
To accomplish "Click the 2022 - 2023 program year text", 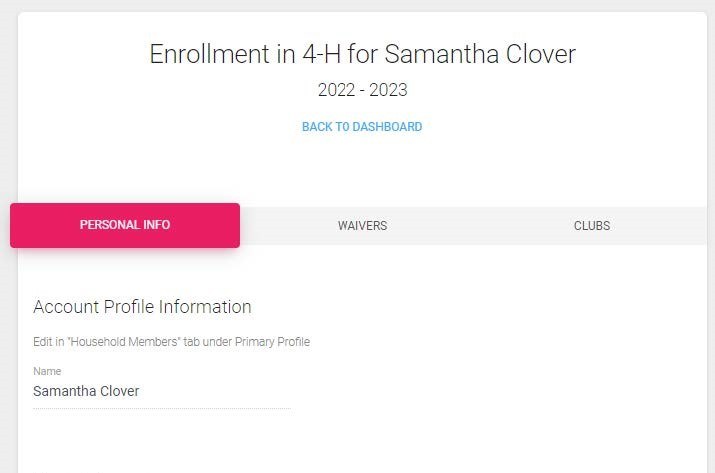I will click(x=363, y=90).
